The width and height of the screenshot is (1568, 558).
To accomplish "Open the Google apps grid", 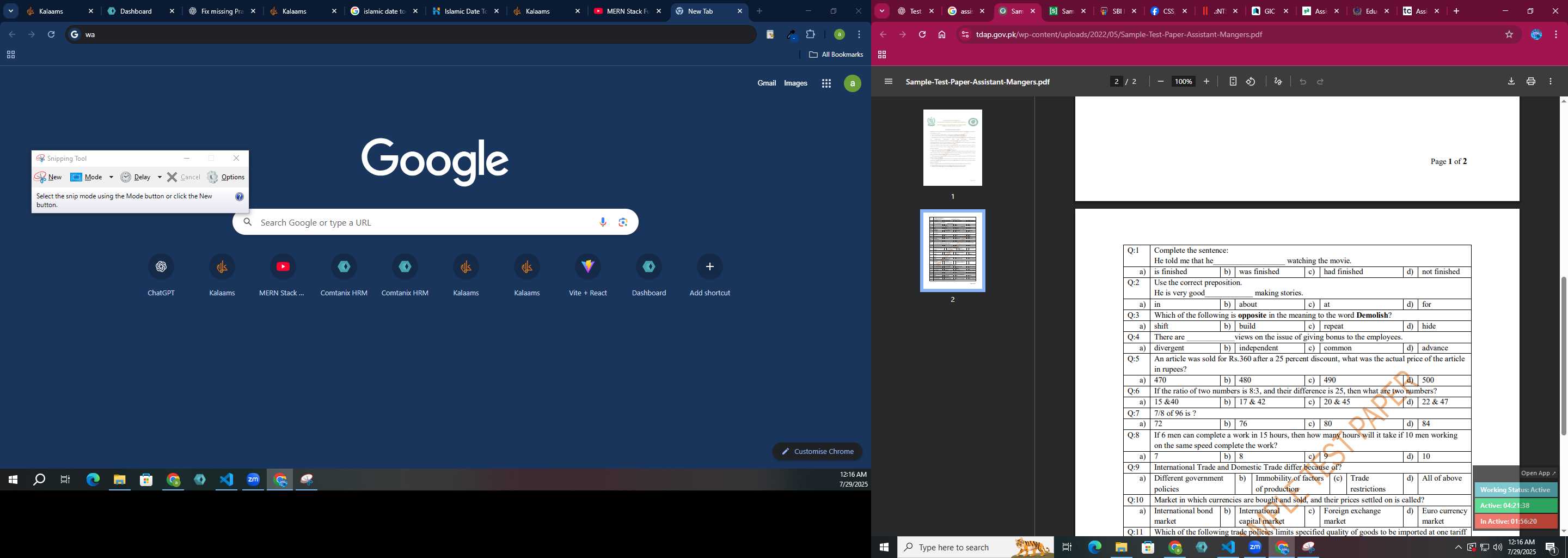I will coord(826,83).
